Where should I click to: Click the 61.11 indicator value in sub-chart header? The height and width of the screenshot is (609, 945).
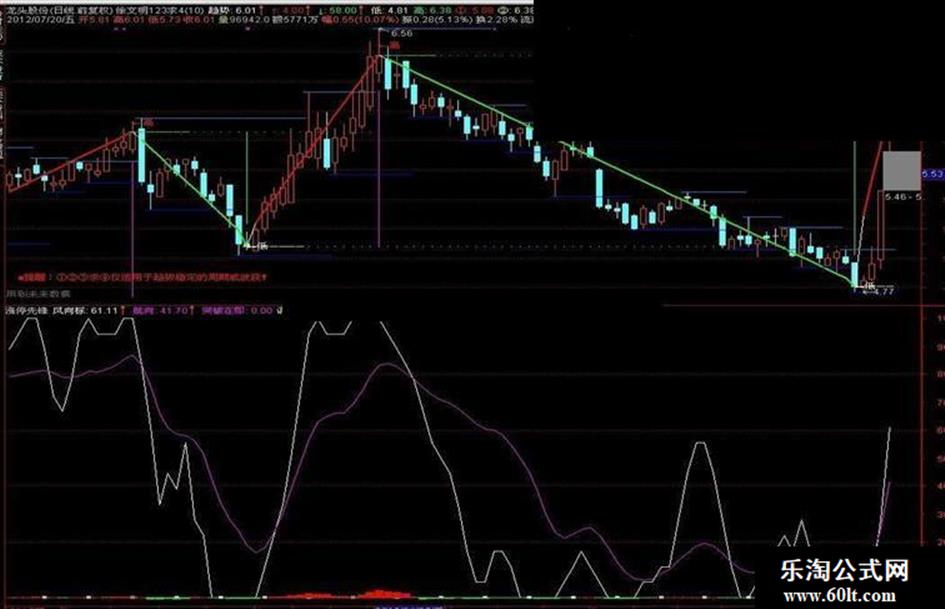[x=104, y=311]
